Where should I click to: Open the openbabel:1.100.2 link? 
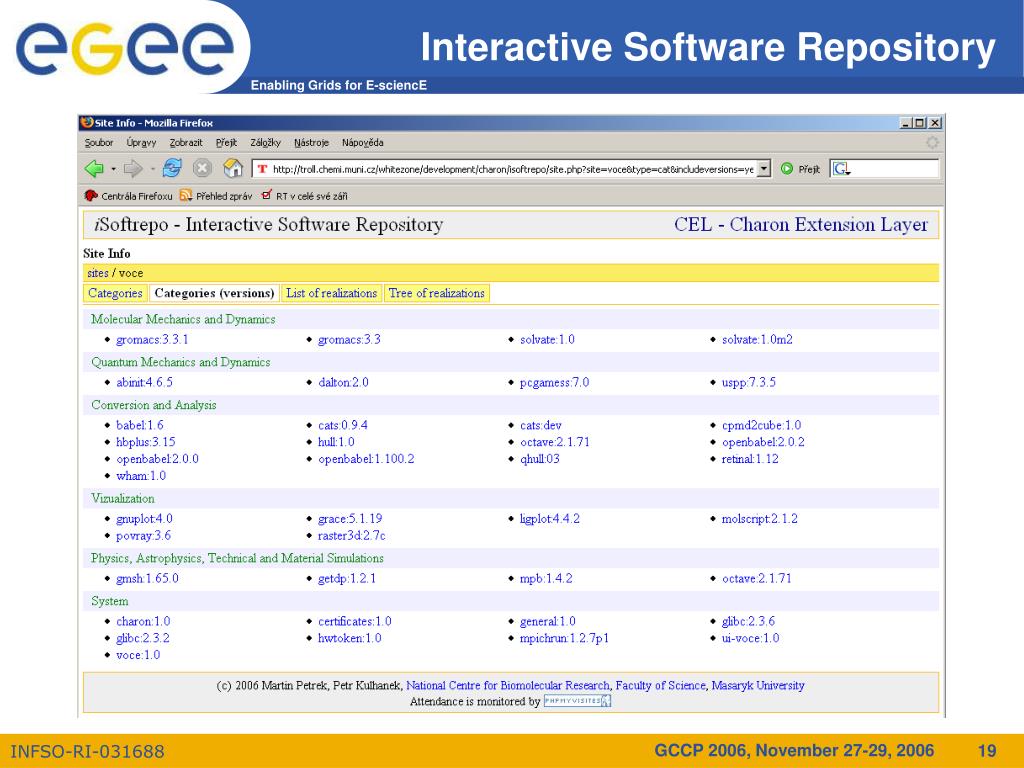tap(366, 459)
